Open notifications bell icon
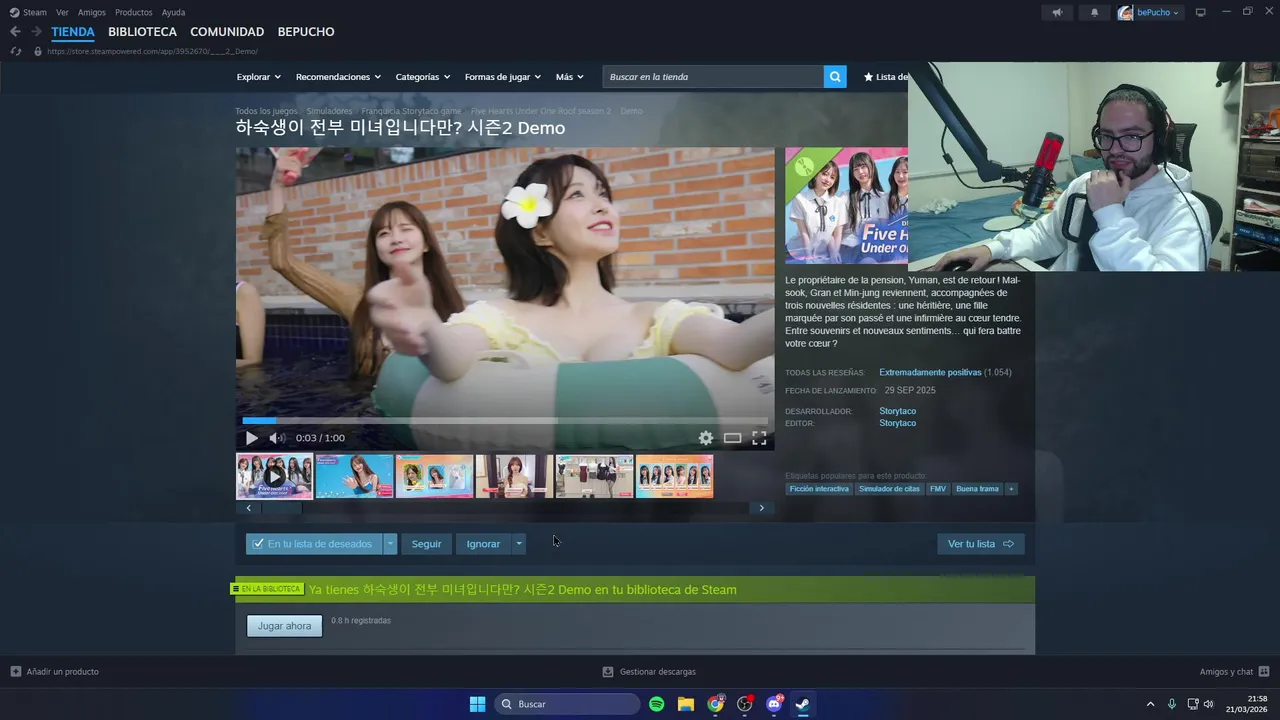 [1094, 12]
